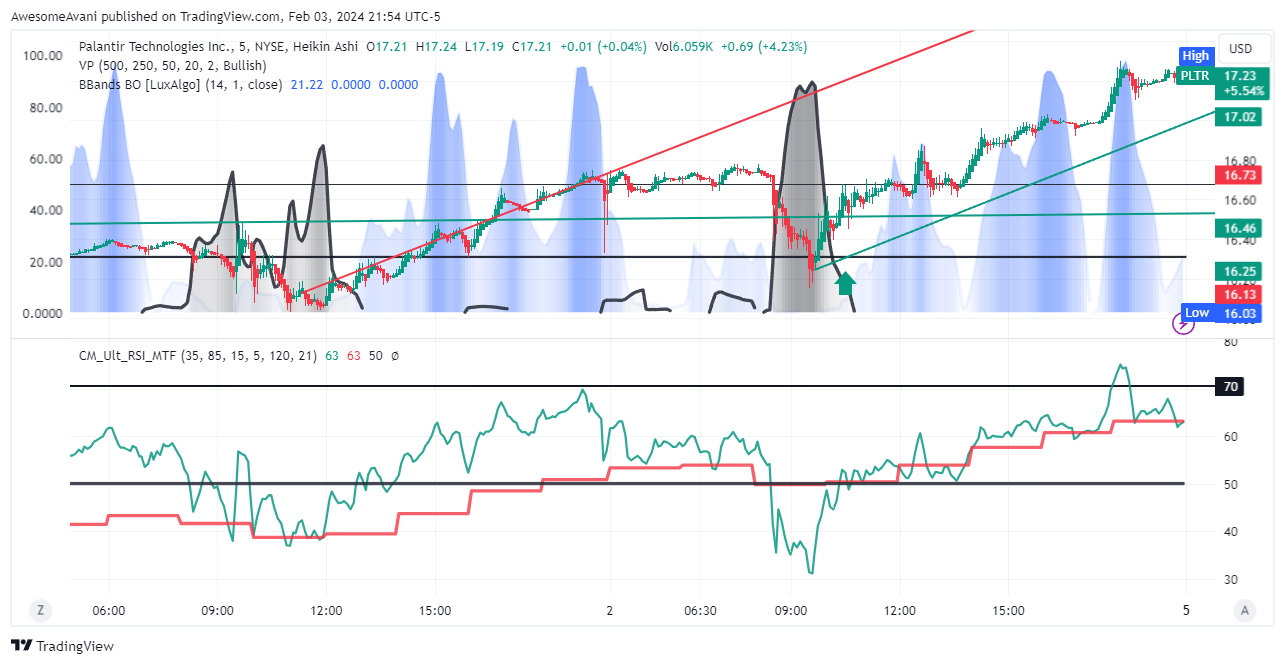Image resolution: width=1285 pixels, height=665 pixels.
Task: Click the 16.60 price axis value
Action: [x=1240, y=200]
